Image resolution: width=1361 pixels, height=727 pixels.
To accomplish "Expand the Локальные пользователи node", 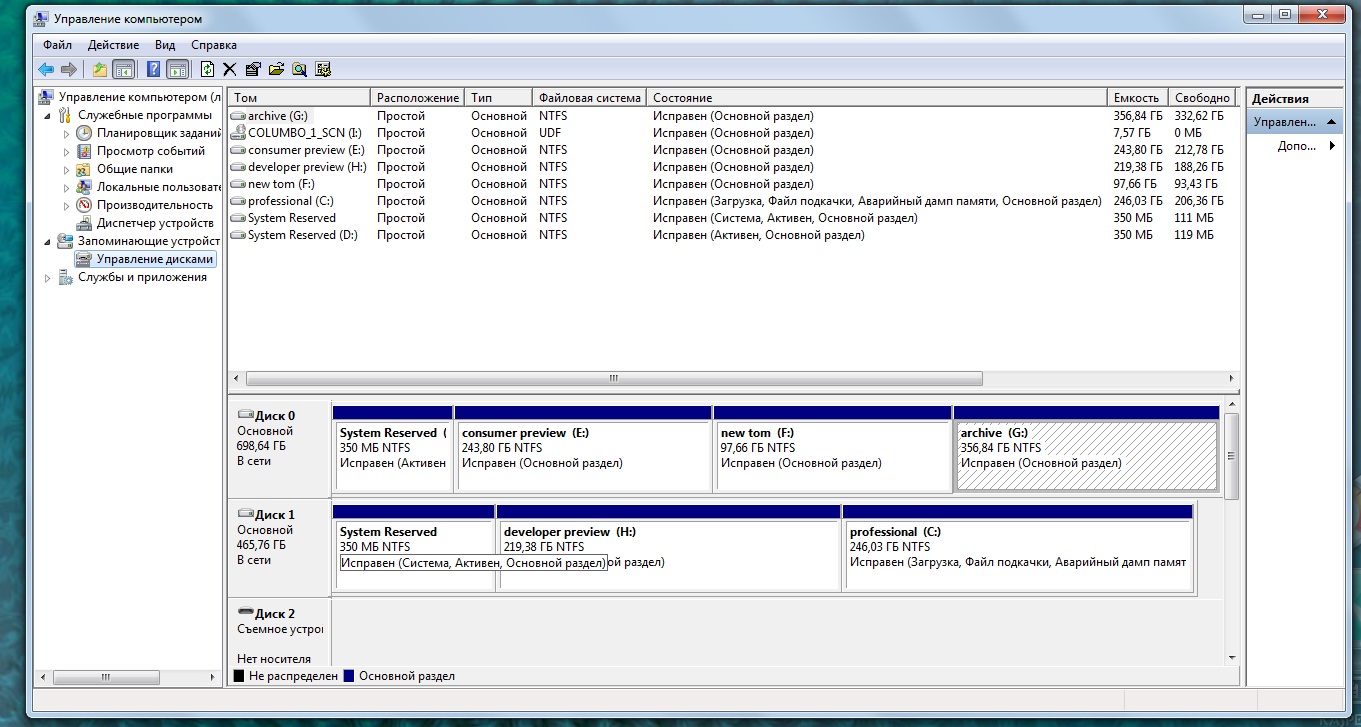I will [67, 187].
